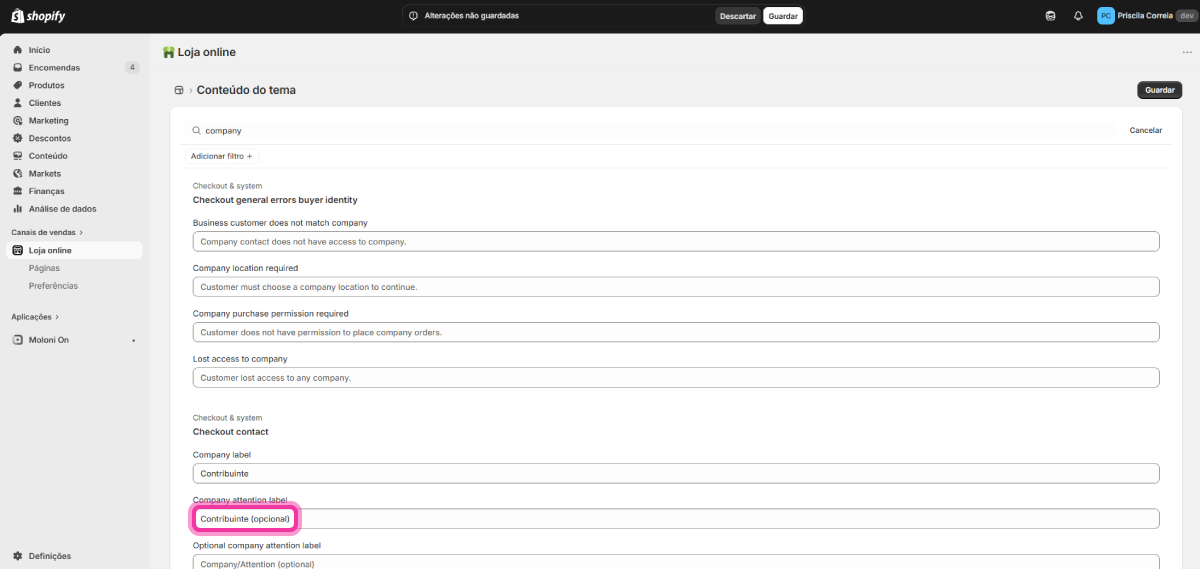The image size is (1200, 569).
Task: Click the theme breadcrumb icon
Action: click(x=179, y=90)
